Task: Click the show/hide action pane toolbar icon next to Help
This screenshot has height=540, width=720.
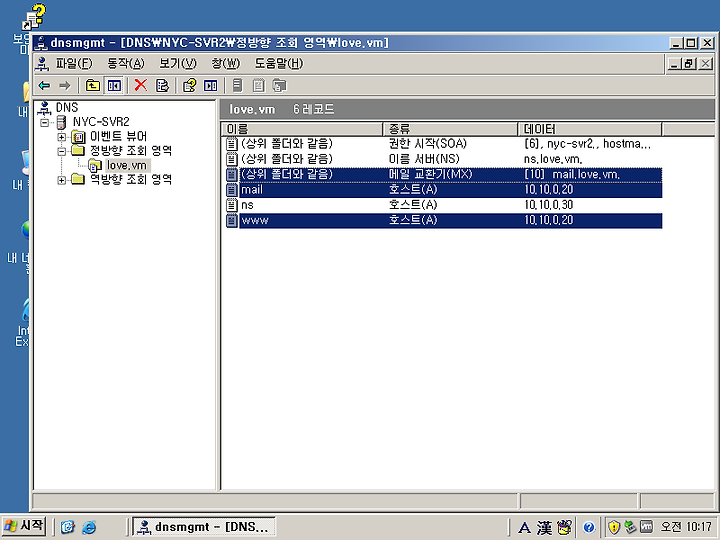Action: point(211,85)
